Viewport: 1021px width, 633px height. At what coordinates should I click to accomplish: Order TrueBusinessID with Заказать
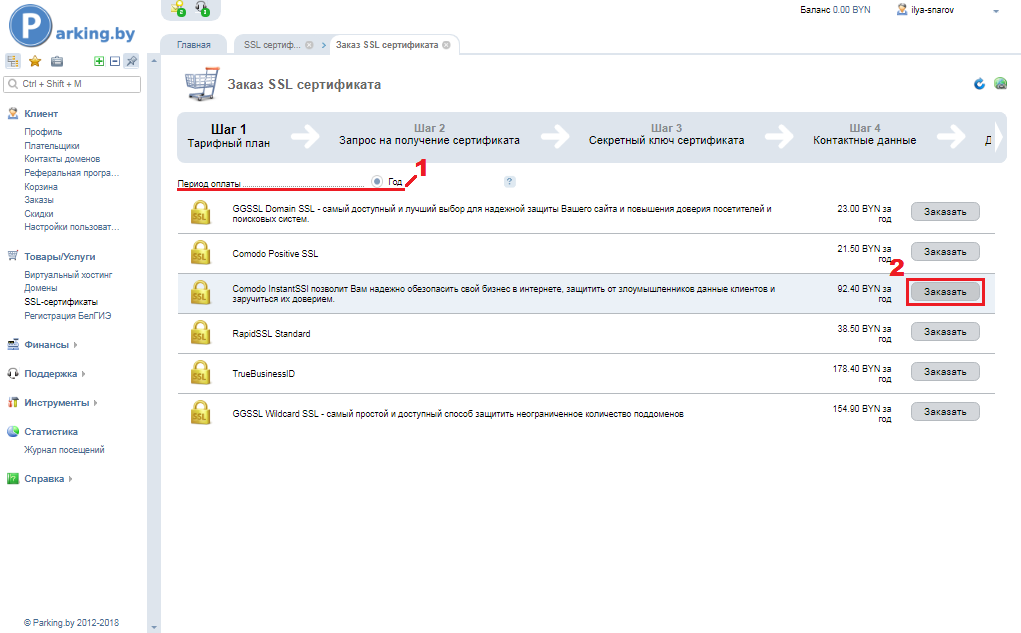click(945, 372)
